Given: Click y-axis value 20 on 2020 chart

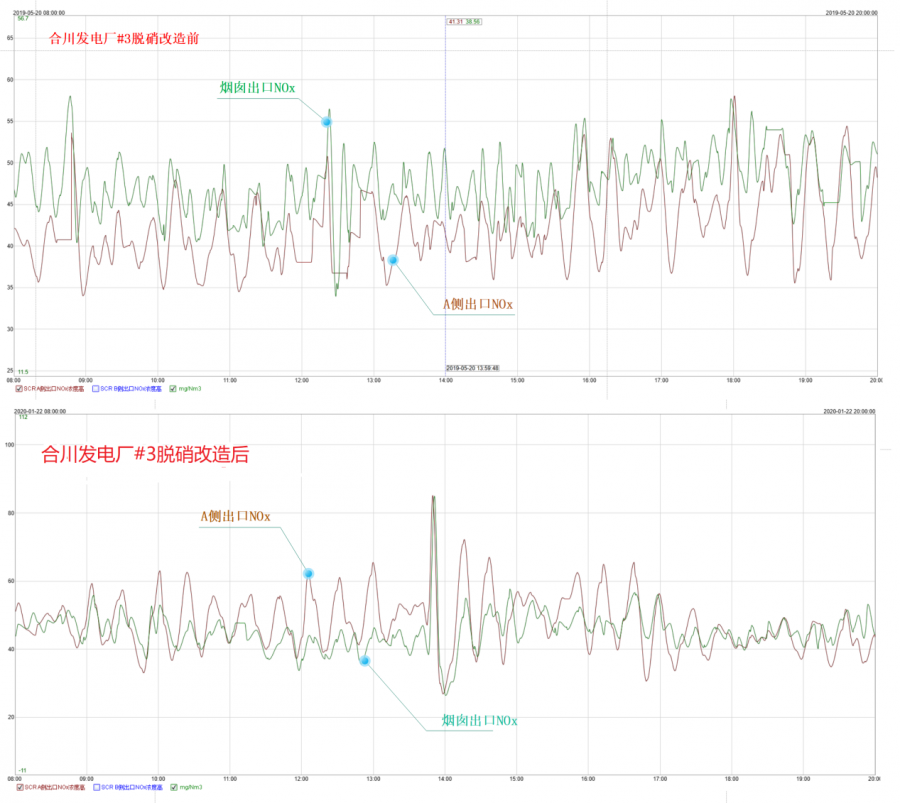Looking at the screenshot, I should (x=11, y=717).
